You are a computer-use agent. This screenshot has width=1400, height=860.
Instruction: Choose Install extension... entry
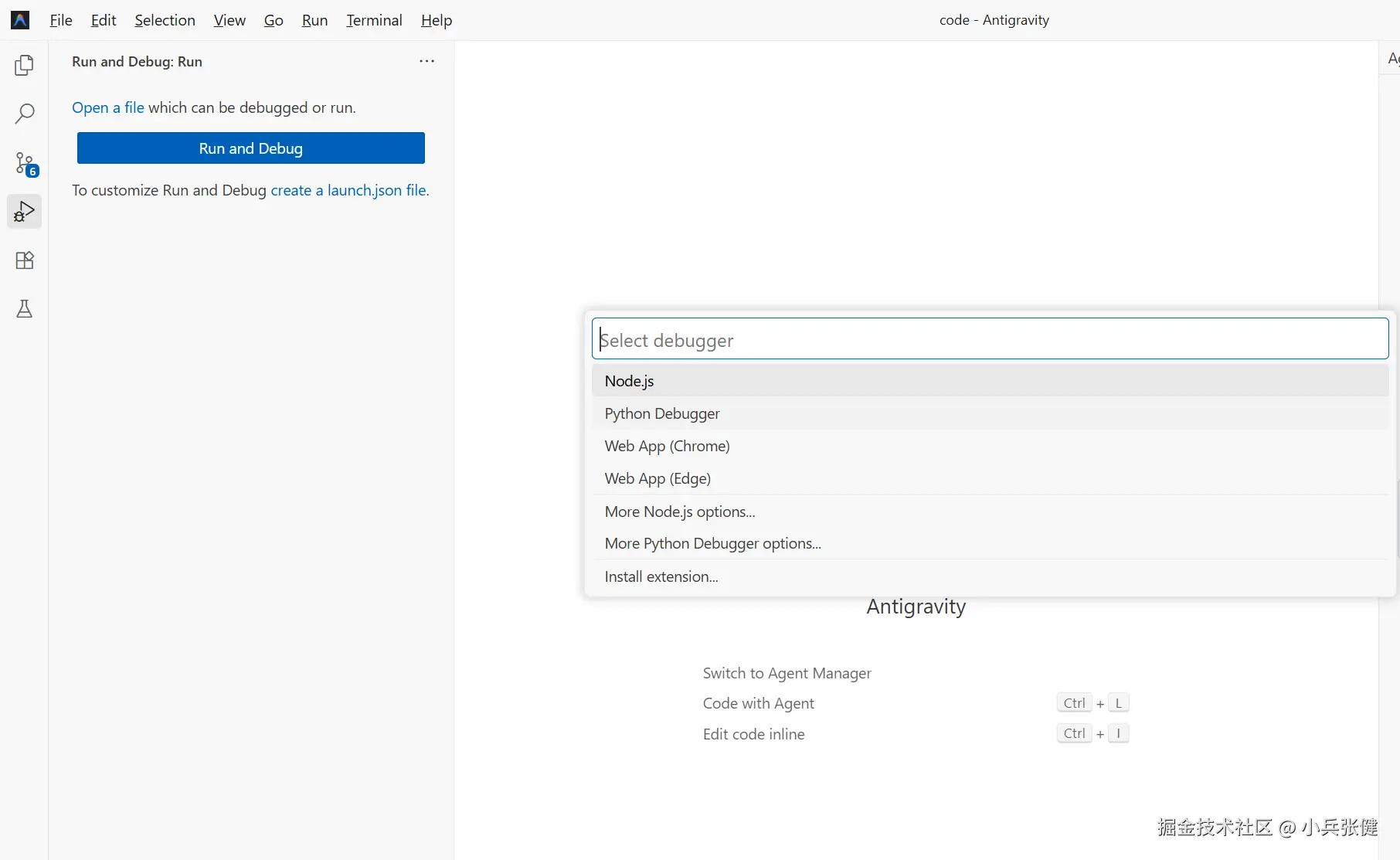click(x=991, y=576)
